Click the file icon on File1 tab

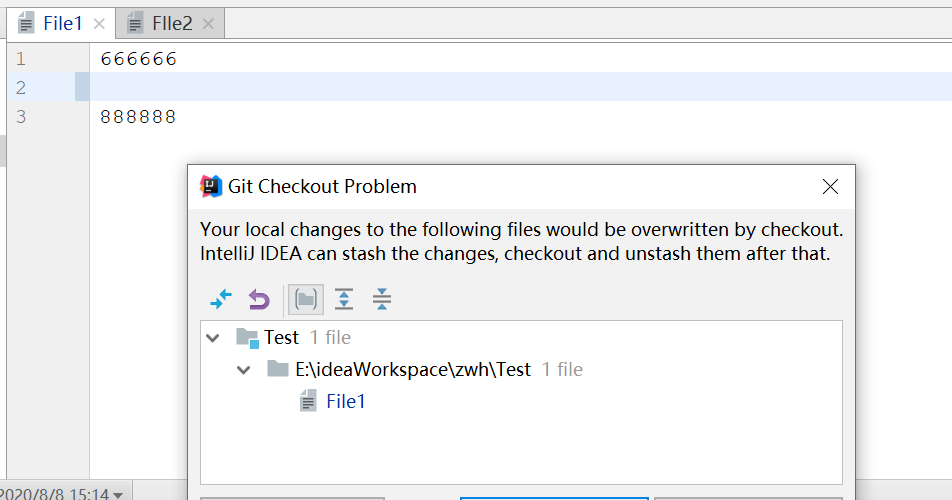26,24
